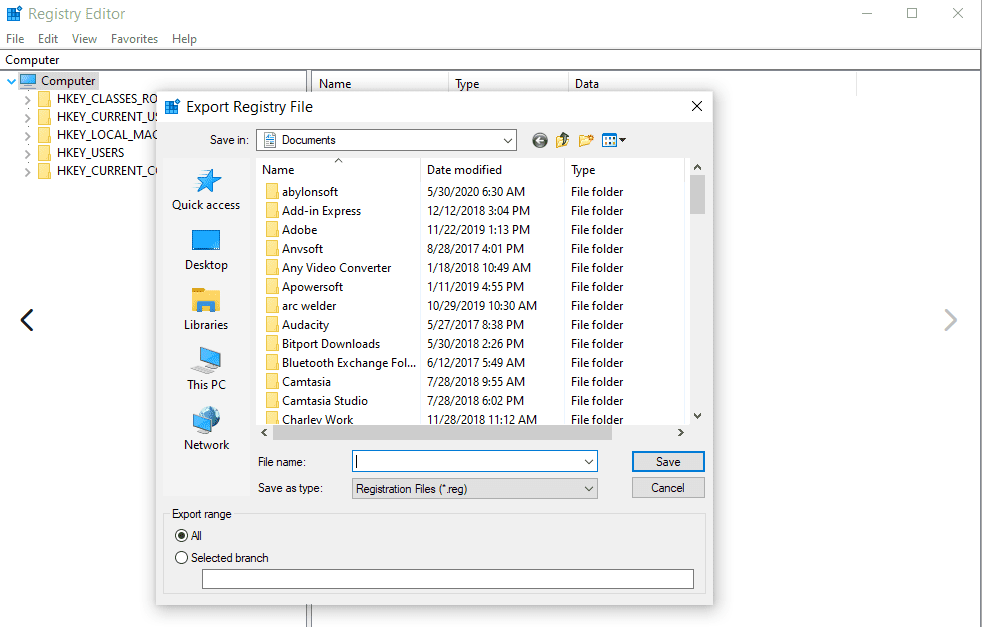Click the Cancel button
The width and height of the screenshot is (982, 627).
coord(668,488)
